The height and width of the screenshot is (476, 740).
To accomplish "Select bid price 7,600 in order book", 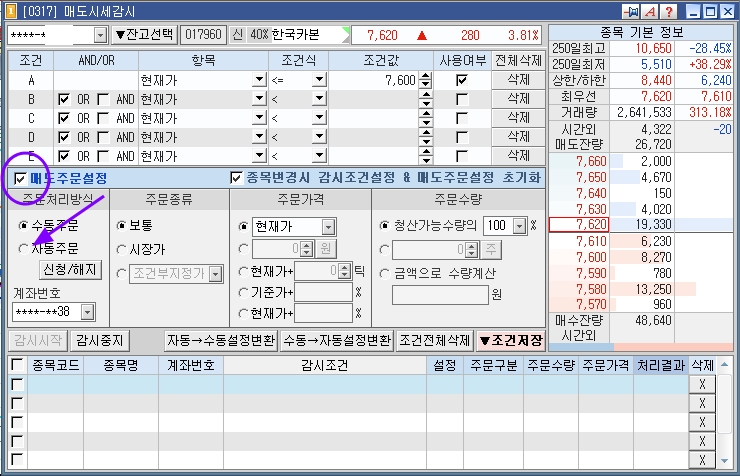I will [591, 258].
